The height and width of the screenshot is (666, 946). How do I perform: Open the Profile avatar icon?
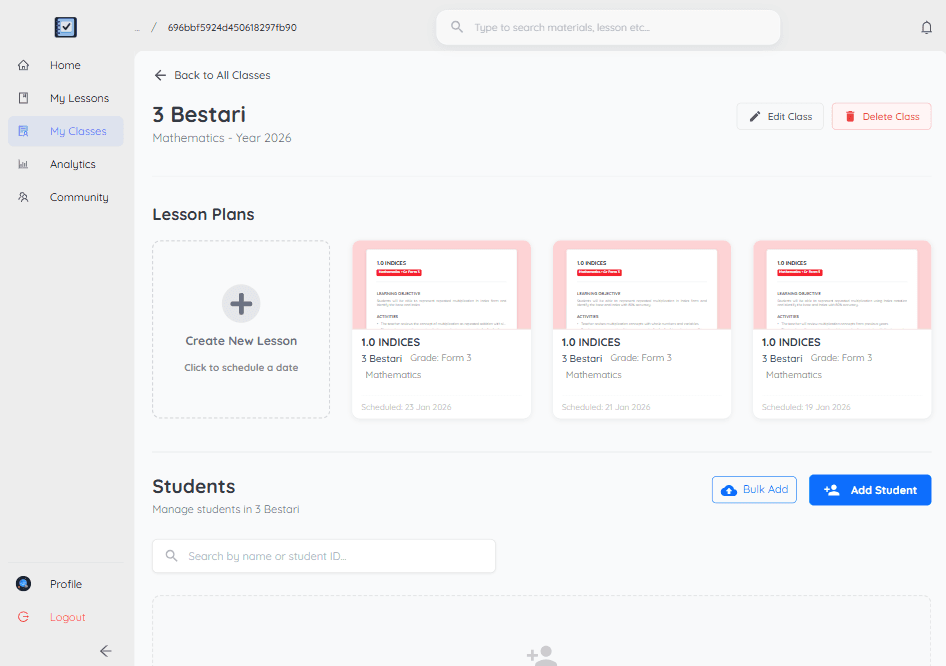(x=23, y=583)
